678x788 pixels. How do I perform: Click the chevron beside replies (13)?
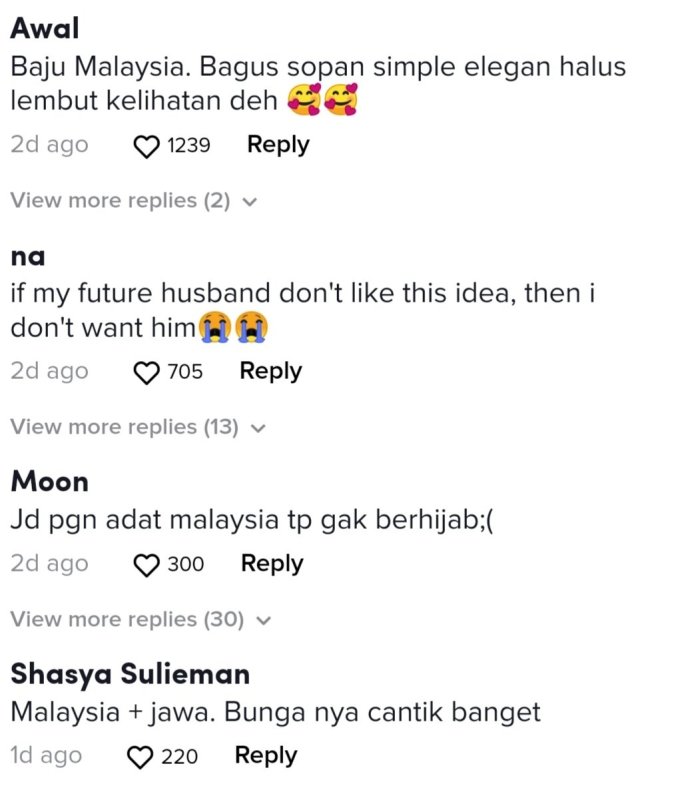coord(258,428)
